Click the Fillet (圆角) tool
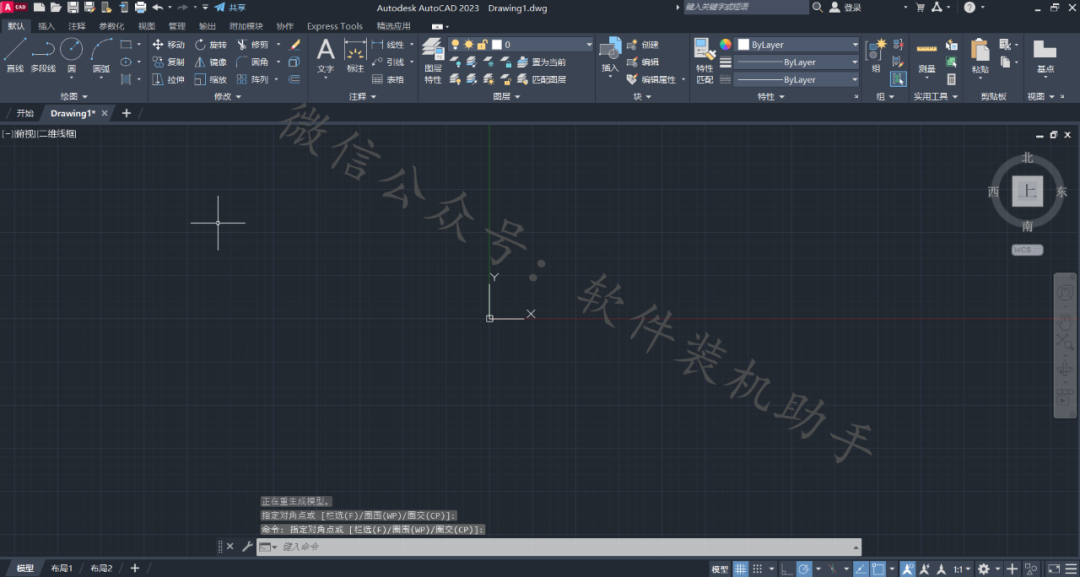 click(253, 62)
